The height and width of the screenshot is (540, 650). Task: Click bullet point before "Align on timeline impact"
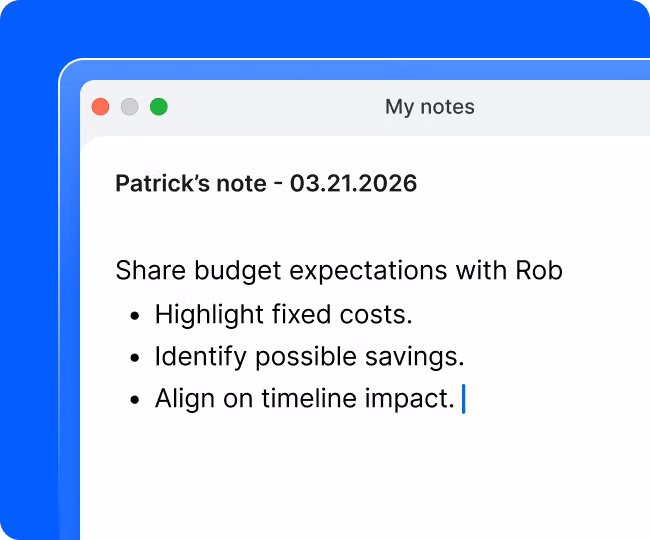coord(136,400)
